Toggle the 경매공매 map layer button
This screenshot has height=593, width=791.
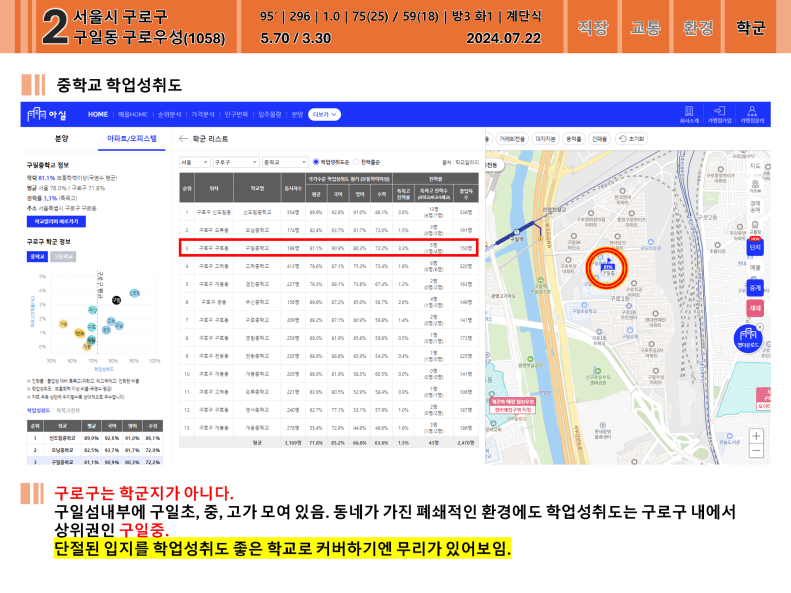click(755, 206)
